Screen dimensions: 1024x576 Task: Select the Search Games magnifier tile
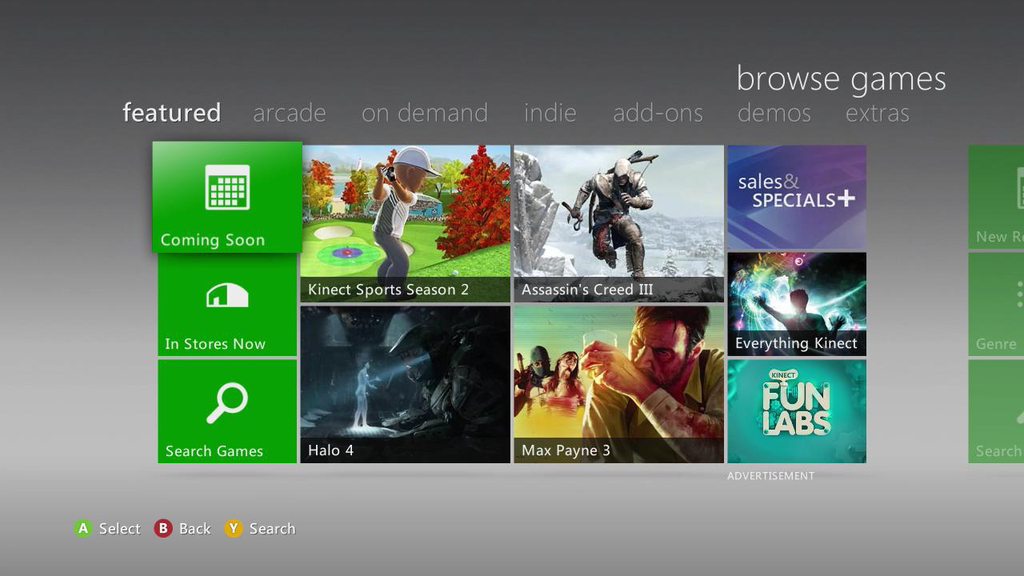point(227,411)
